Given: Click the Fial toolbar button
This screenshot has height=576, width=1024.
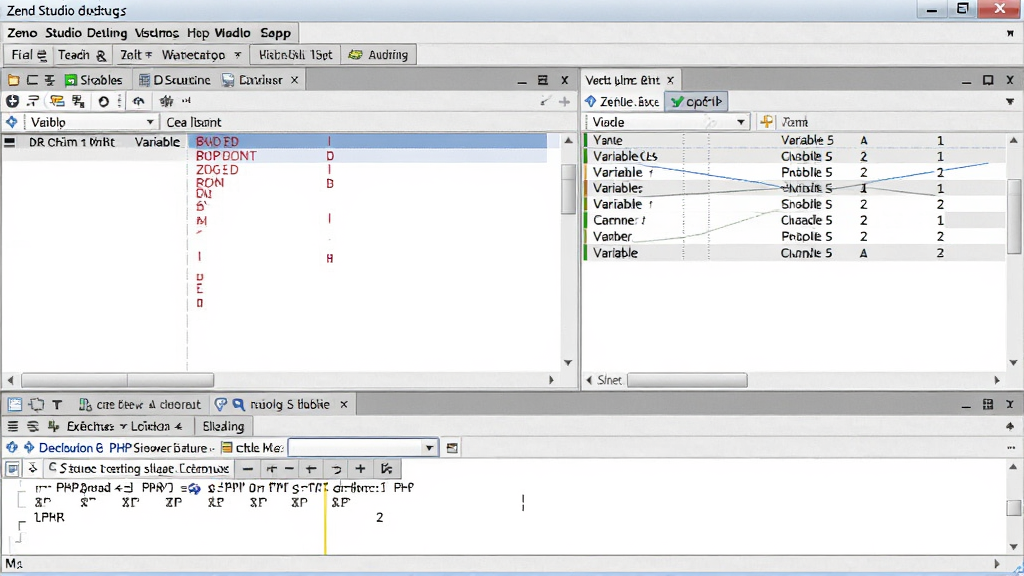Looking at the screenshot, I should (29, 55).
